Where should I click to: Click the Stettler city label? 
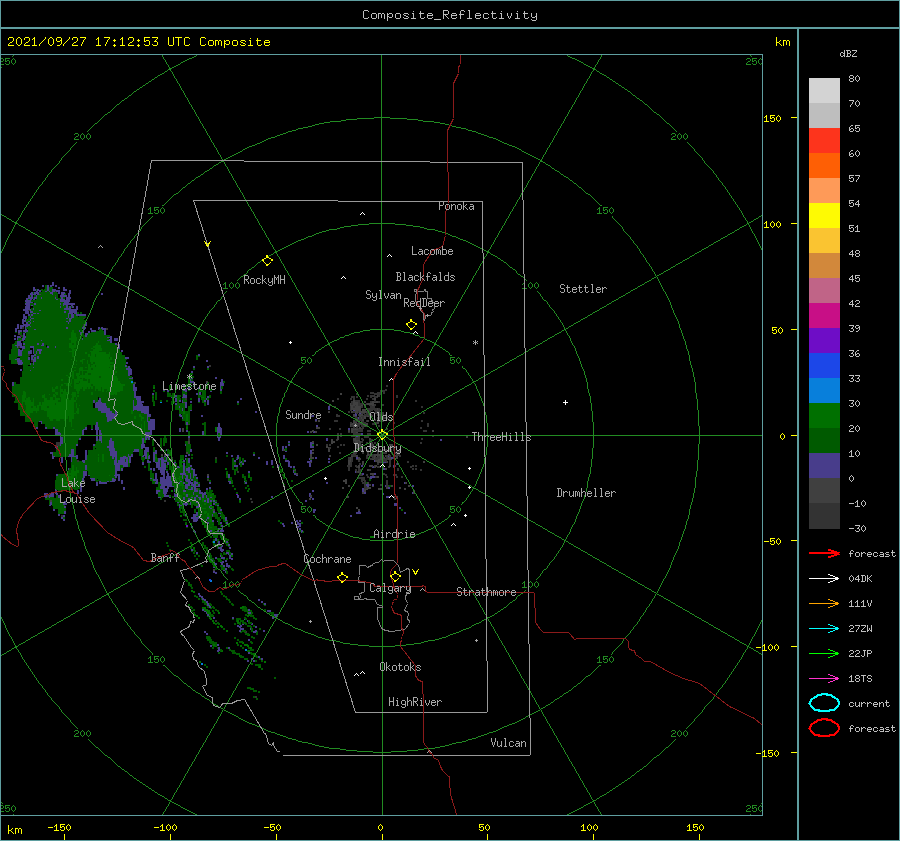(x=583, y=289)
